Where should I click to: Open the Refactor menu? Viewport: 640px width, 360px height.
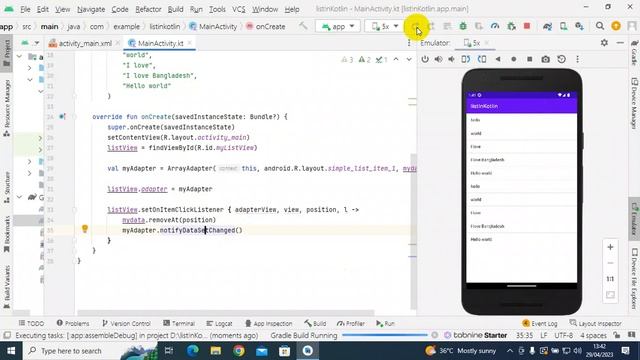[148, 9]
